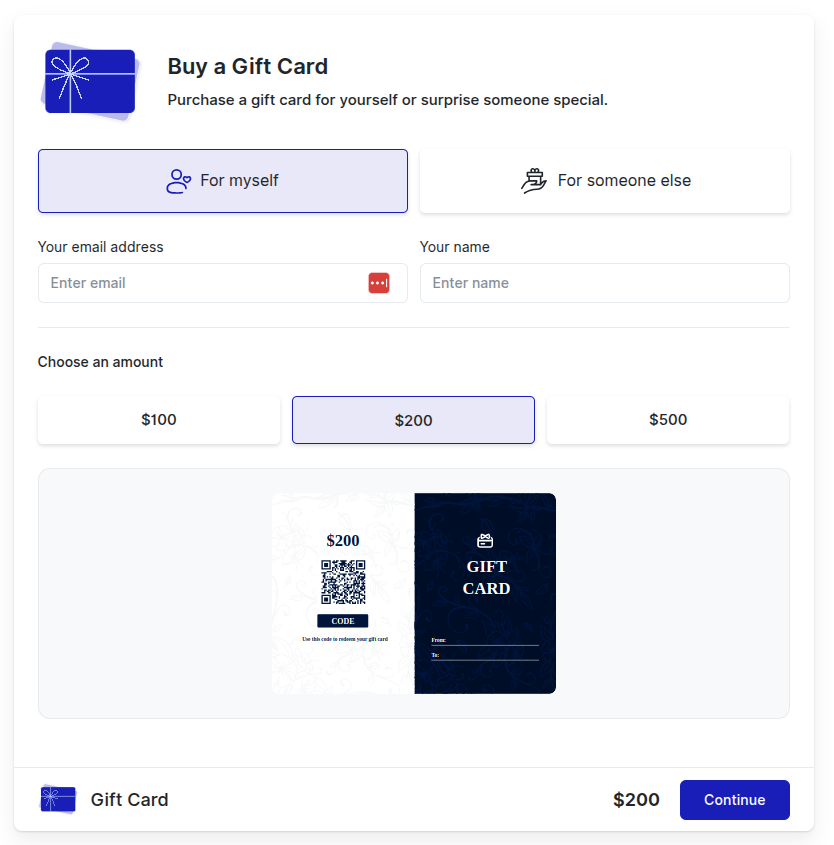Click the hand-holding-gift icon for someone else
This screenshot has width=834, height=845.
[534, 181]
